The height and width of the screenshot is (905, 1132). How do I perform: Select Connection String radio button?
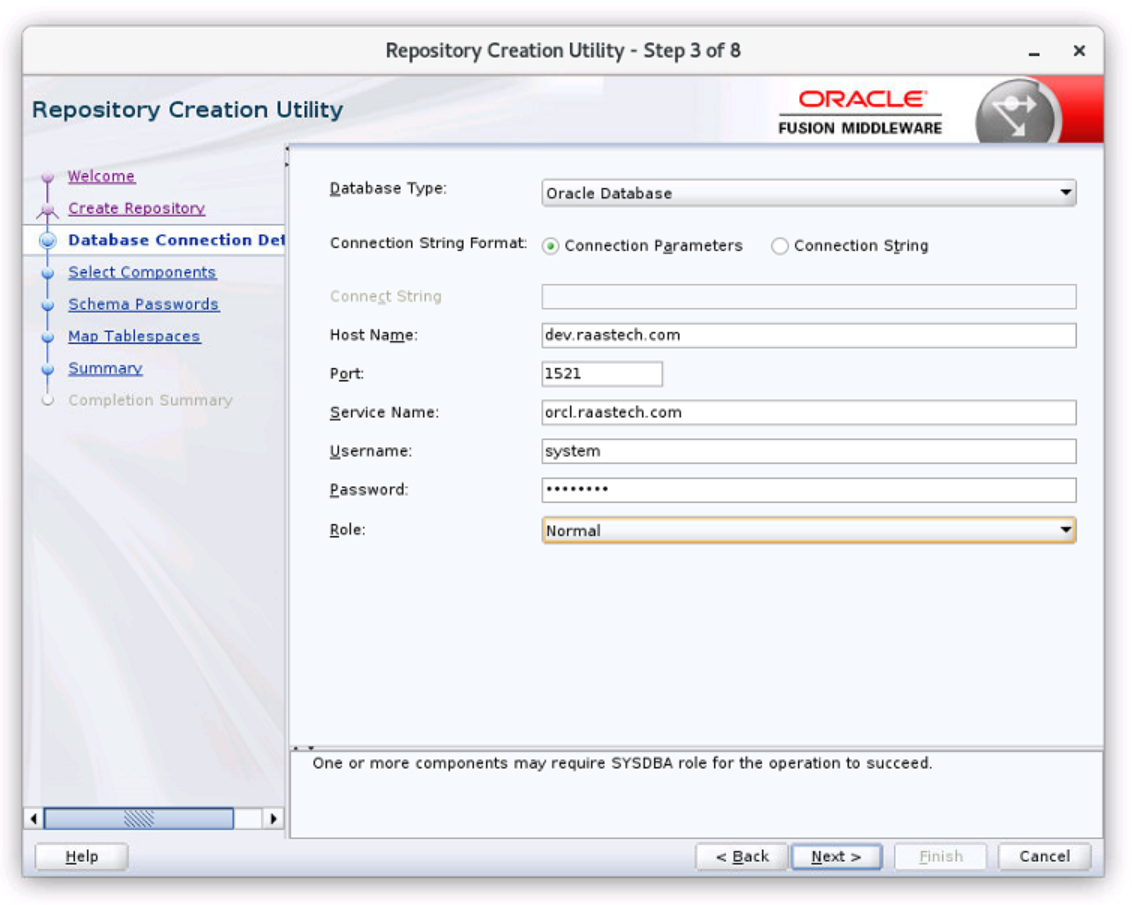point(780,246)
